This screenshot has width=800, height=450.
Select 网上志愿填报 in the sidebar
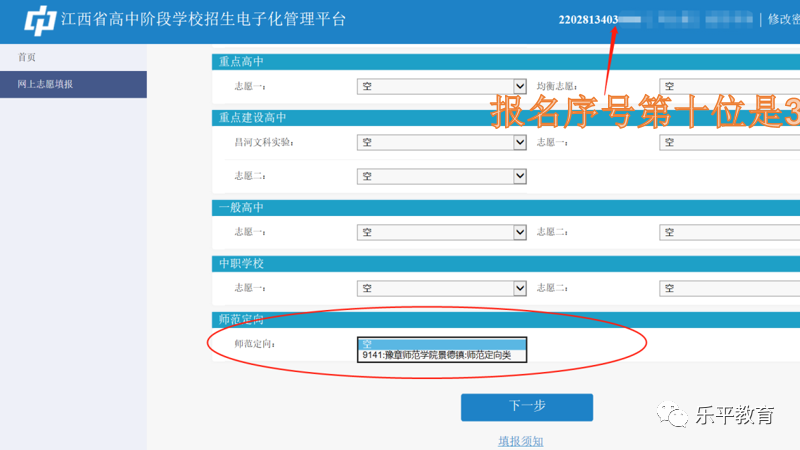tap(45, 84)
